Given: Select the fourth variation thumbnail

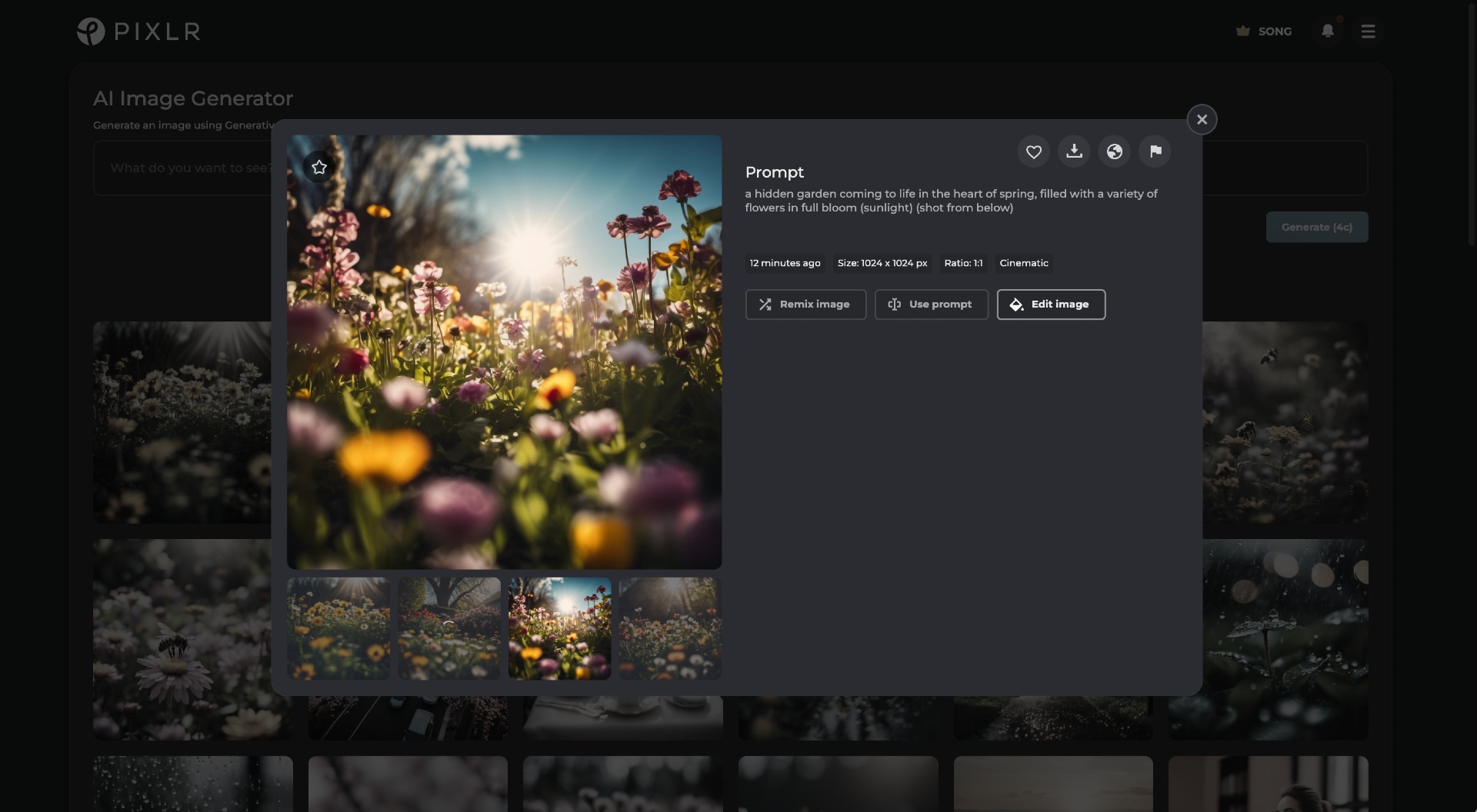Looking at the screenshot, I should pyautogui.click(x=669, y=628).
